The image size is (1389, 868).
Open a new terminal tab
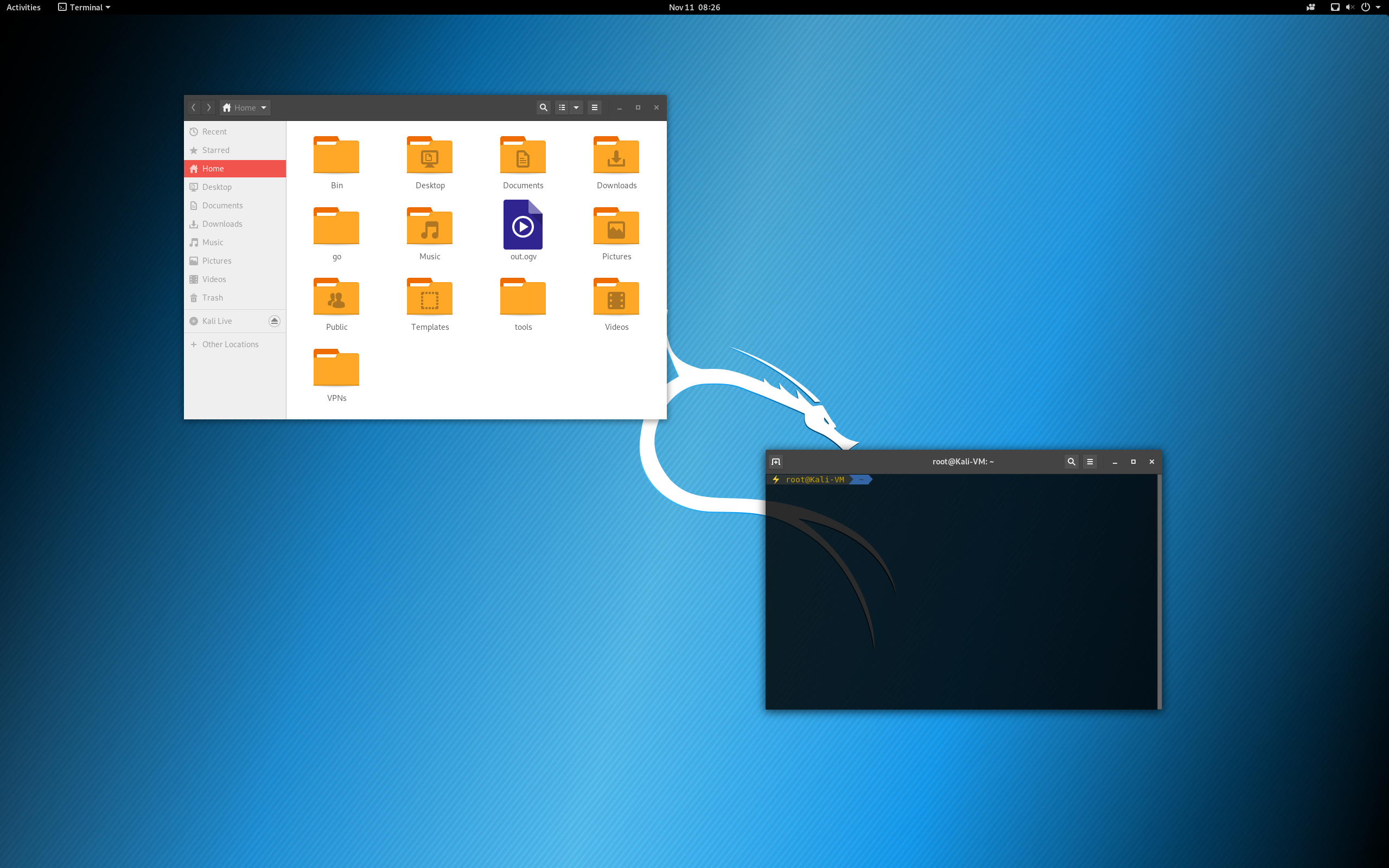[x=776, y=462]
